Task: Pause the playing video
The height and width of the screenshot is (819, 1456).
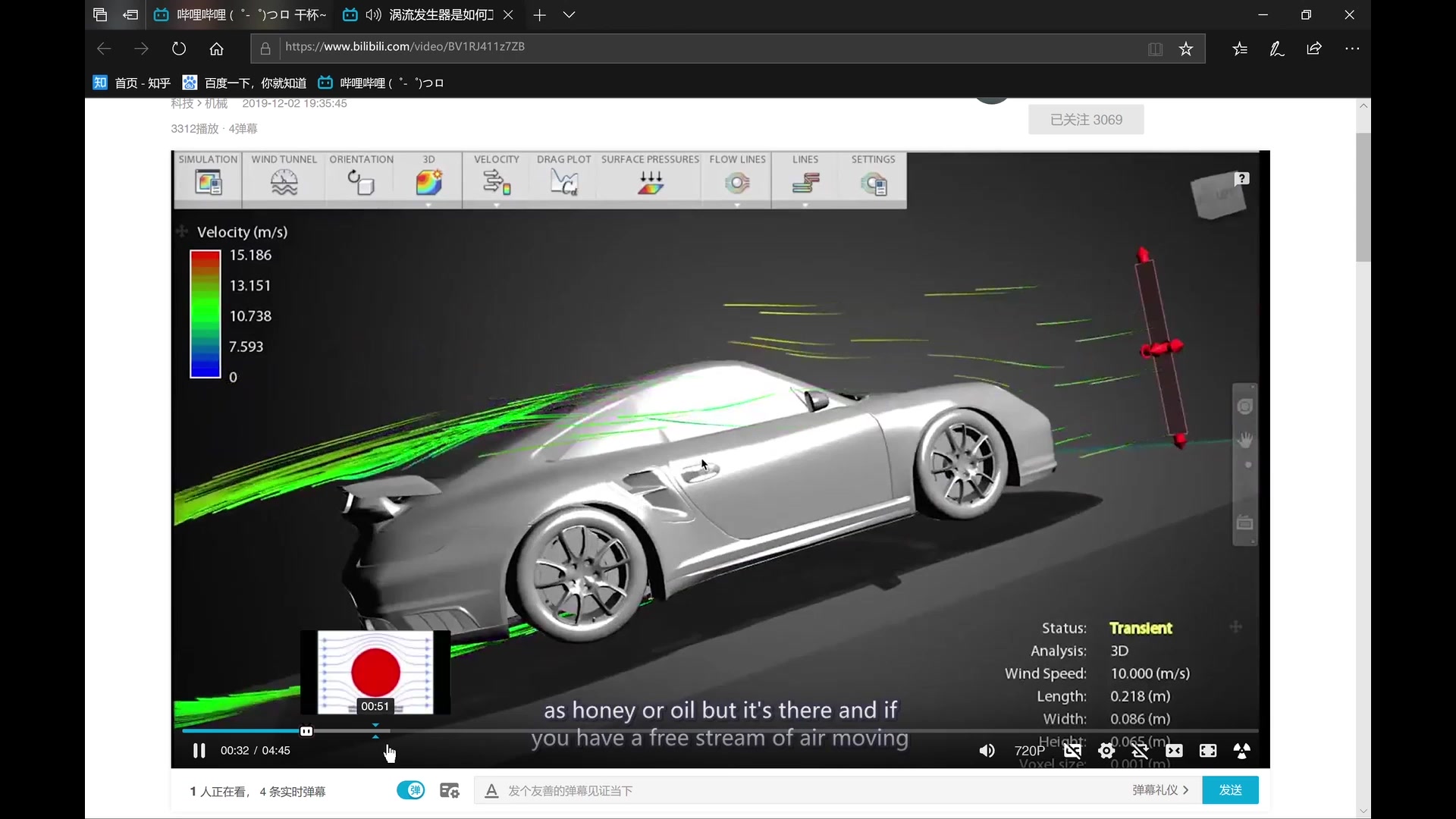Action: click(199, 750)
